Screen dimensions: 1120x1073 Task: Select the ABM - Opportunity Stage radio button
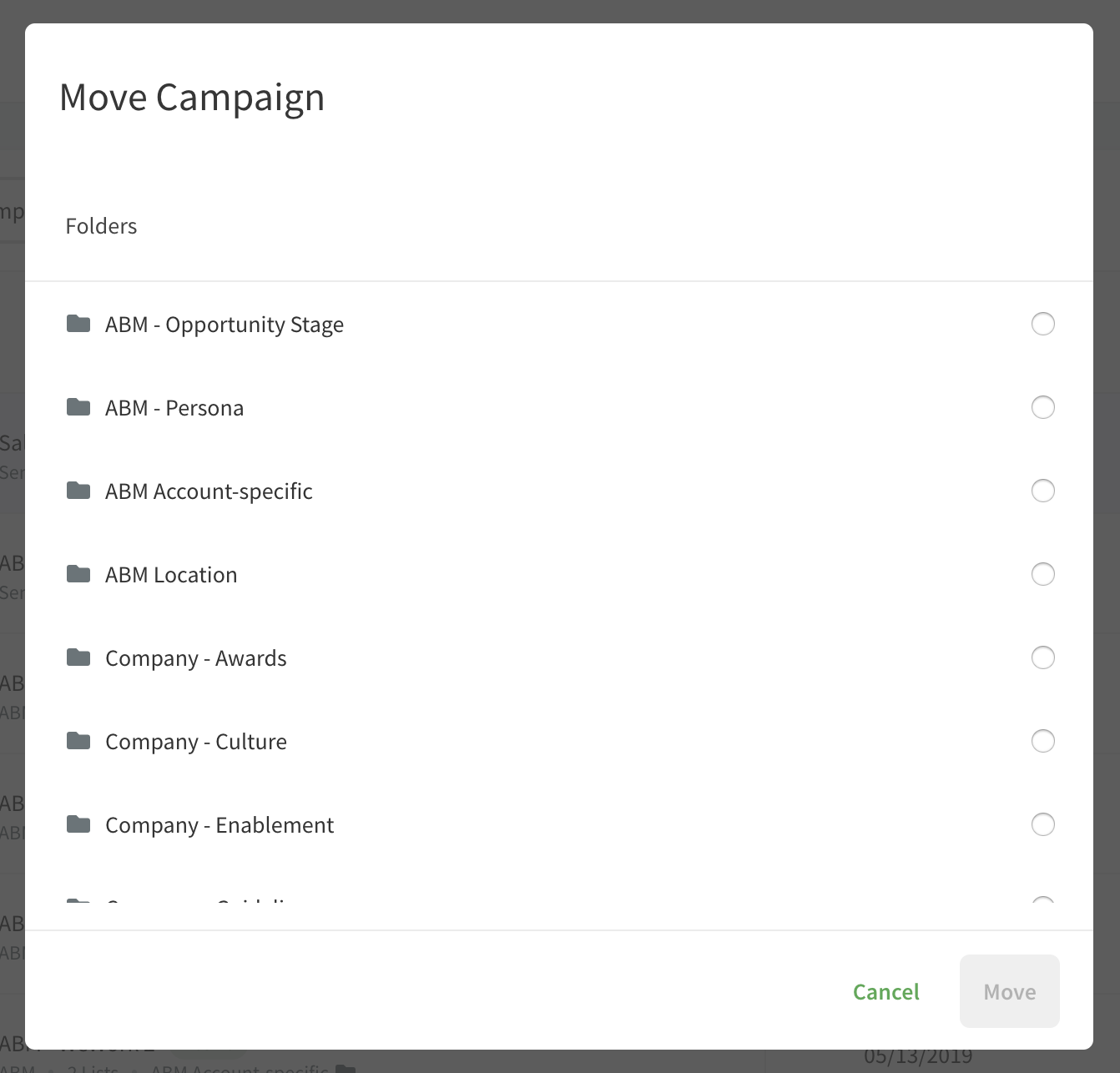click(x=1043, y=324)
